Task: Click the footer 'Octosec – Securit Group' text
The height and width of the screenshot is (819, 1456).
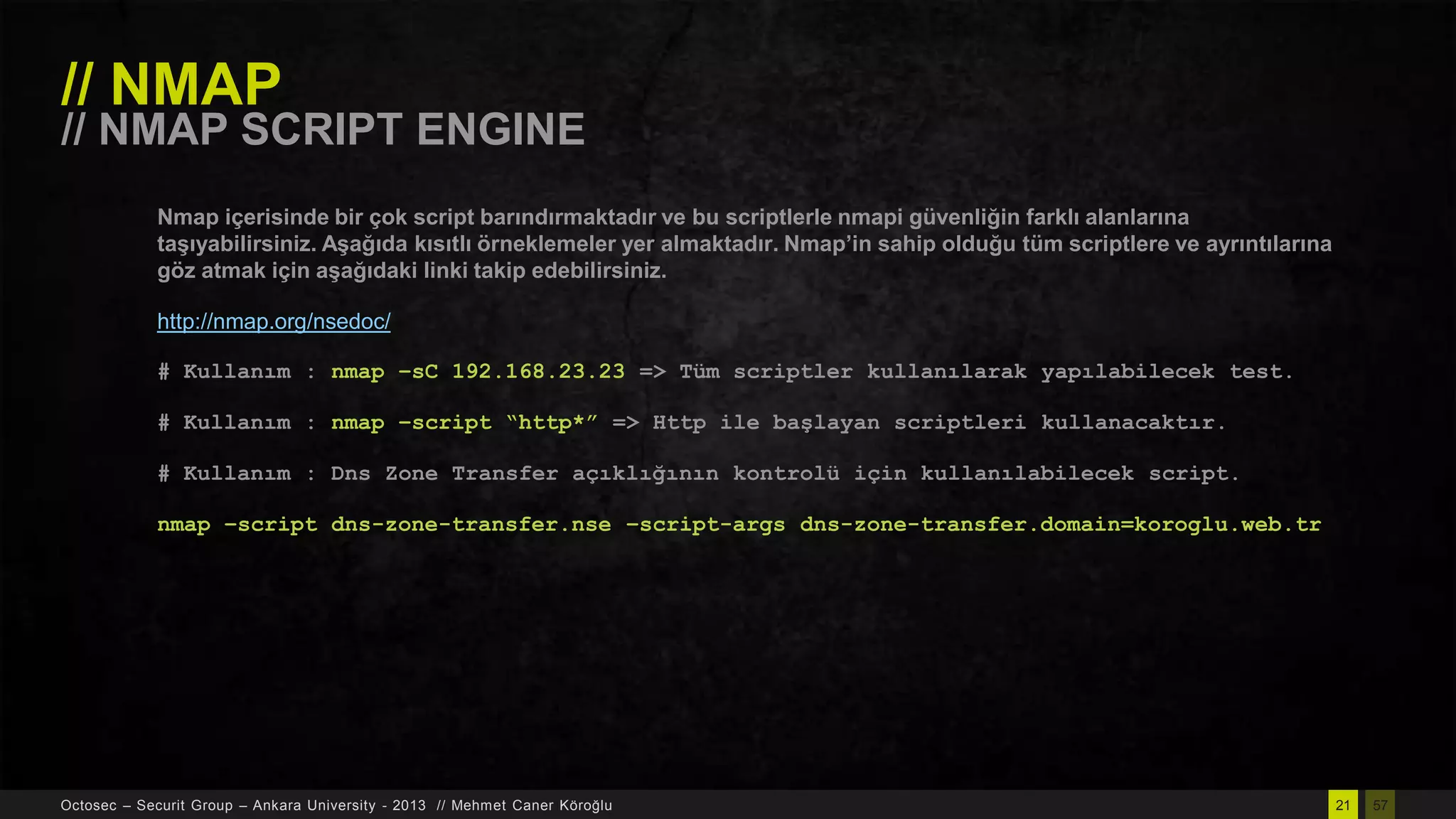Action: click(x=146, y=805)
